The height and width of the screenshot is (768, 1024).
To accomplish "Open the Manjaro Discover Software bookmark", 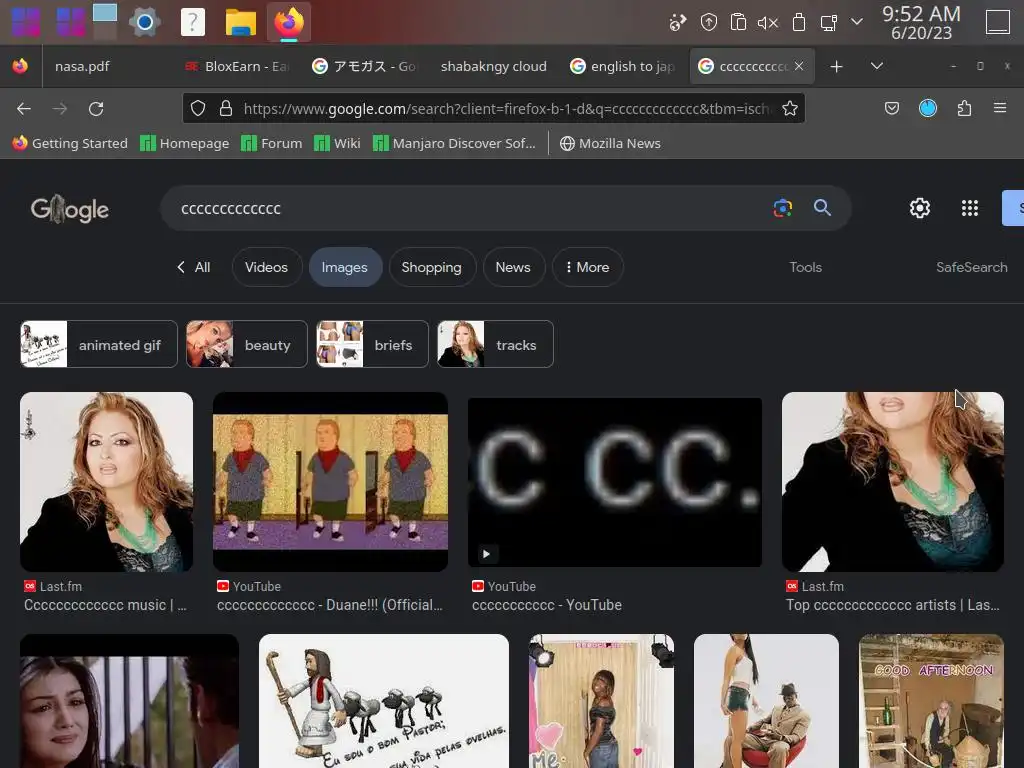I will [454, 143].
